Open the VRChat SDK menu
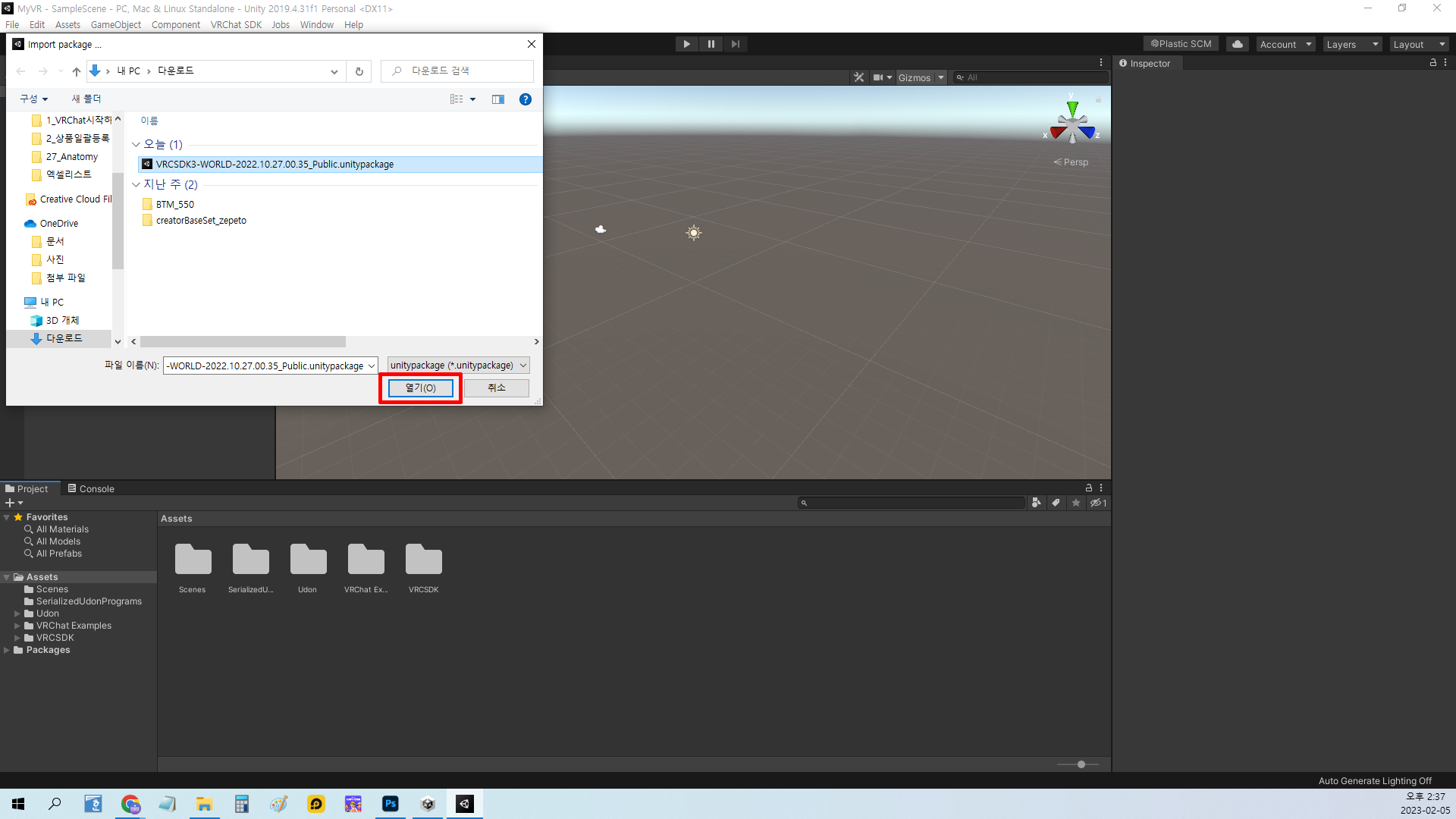The width and height of the screenshot is (1456, 819). [x=236, y=24]
